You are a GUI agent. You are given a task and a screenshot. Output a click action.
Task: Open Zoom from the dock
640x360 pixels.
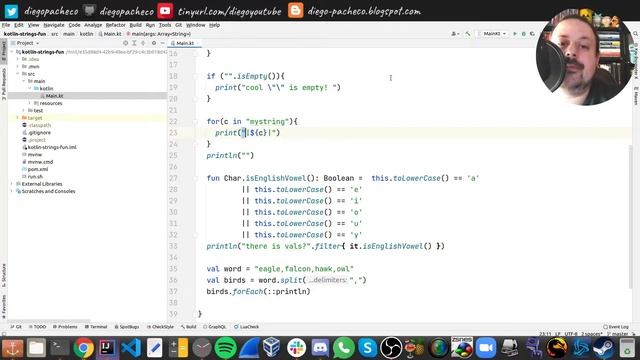(x=486, y=348)
